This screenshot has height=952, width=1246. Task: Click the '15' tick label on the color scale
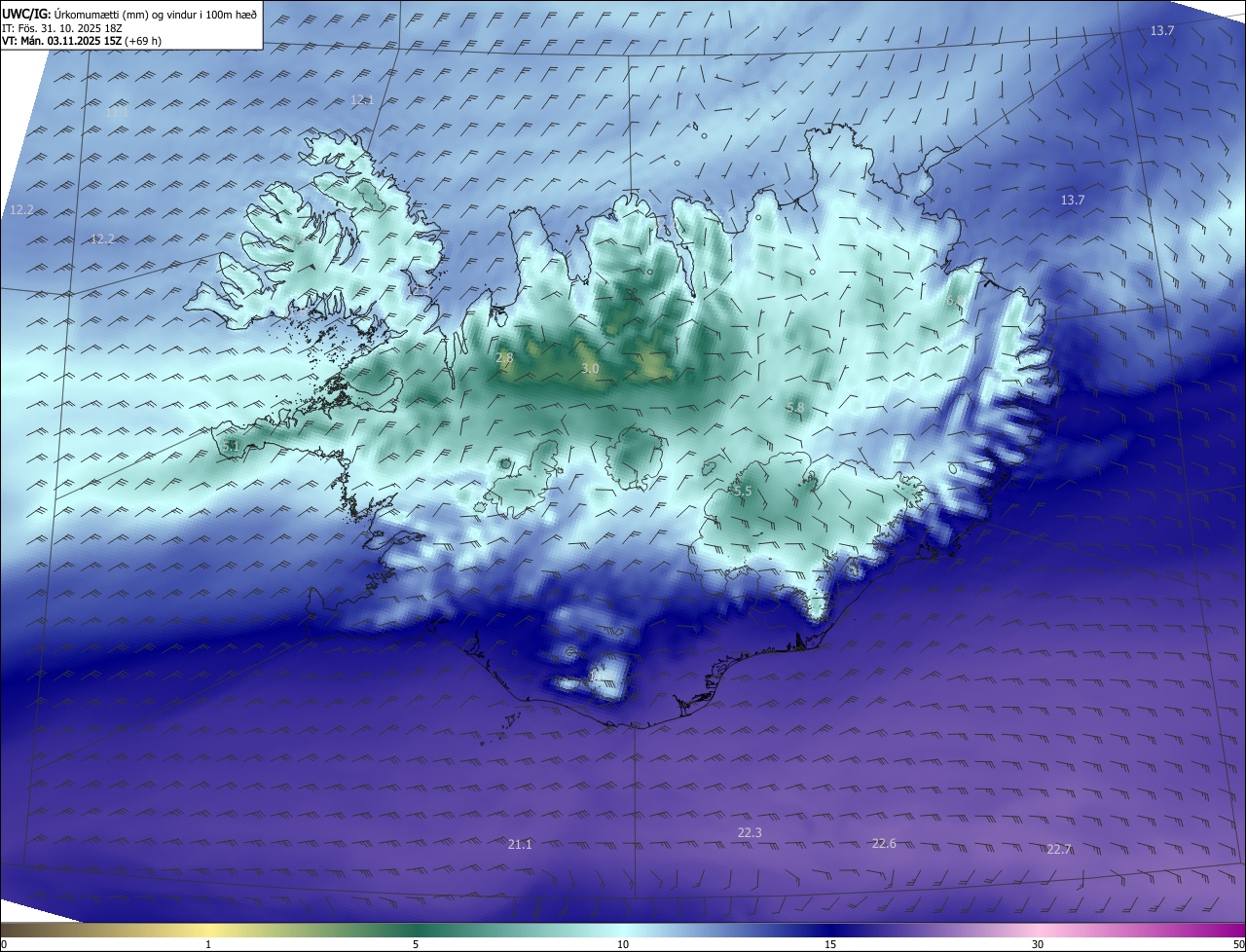pos(830,944)
